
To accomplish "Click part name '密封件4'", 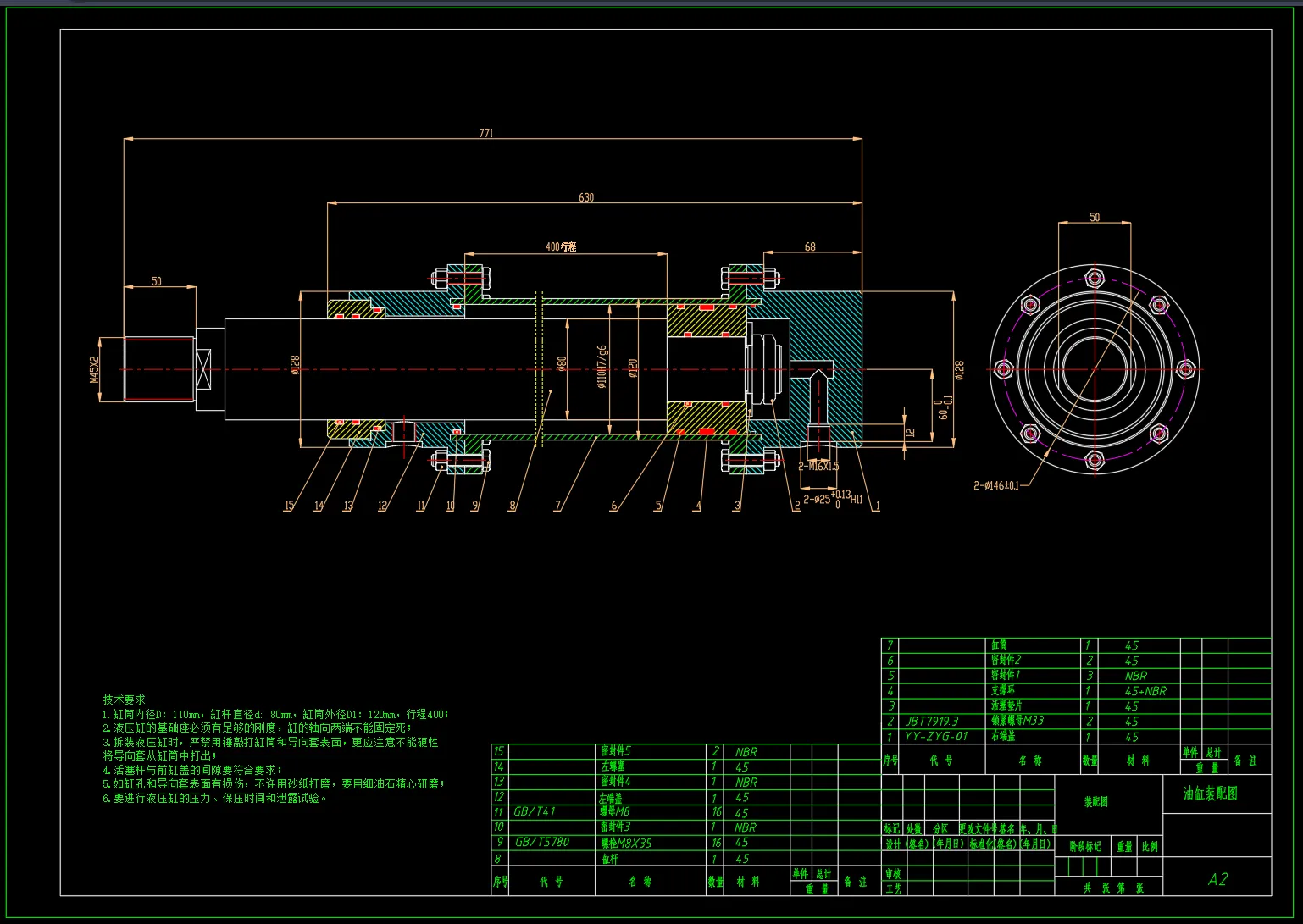I will (616, 781).
